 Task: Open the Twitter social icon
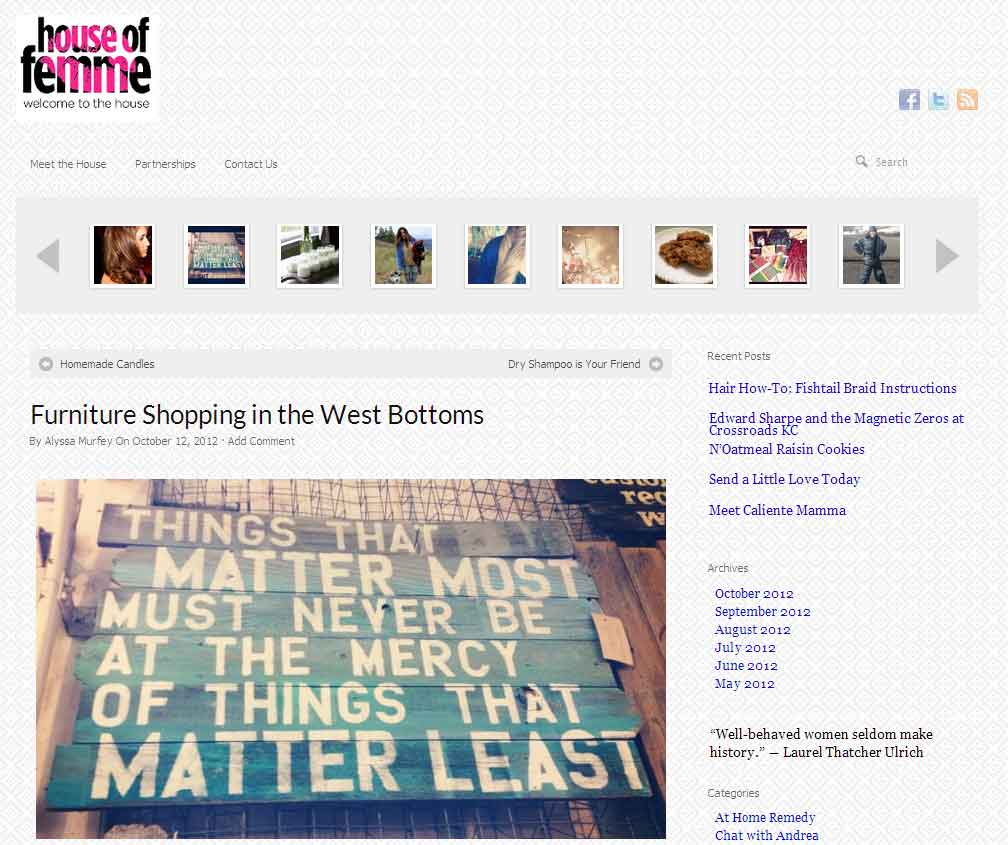(x=938, y=100)
